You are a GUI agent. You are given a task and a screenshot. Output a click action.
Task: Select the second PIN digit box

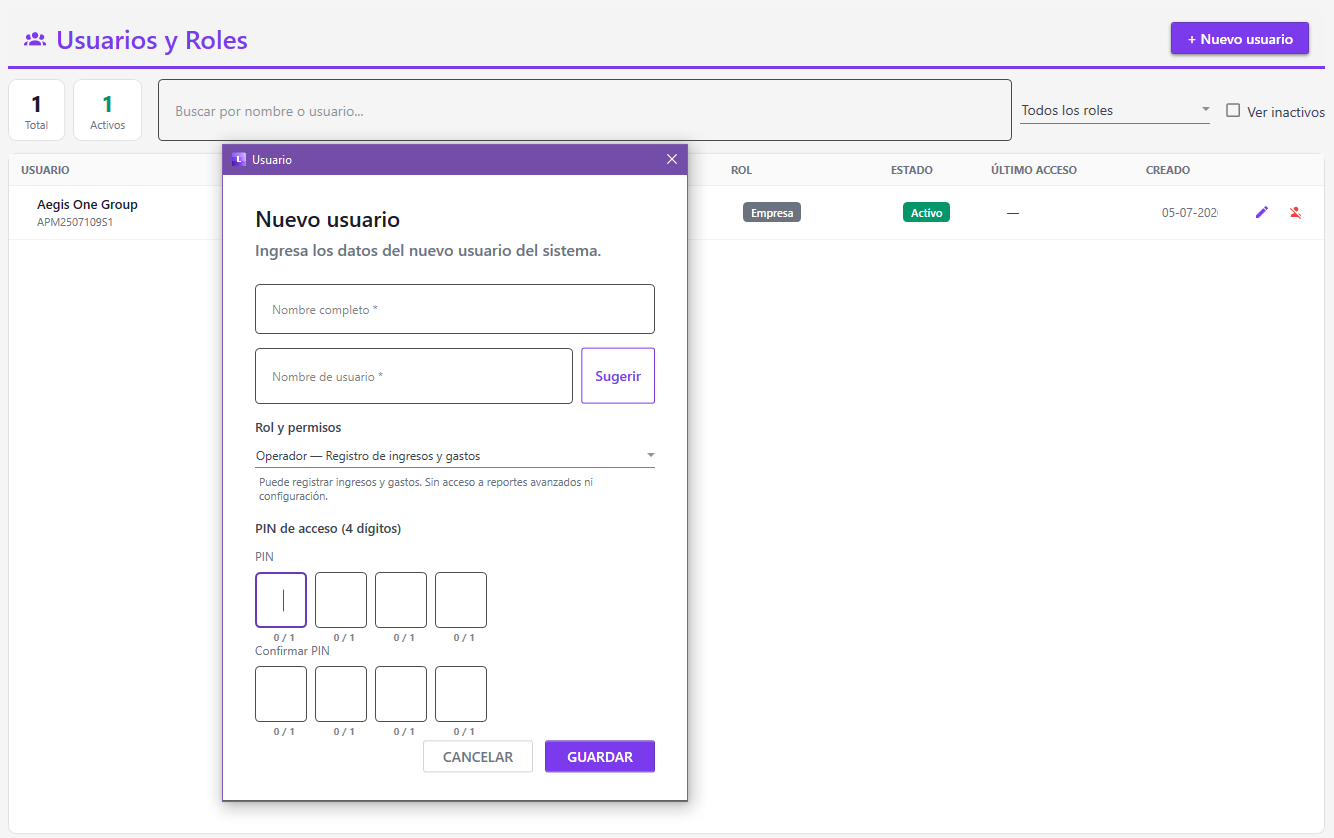341,600
